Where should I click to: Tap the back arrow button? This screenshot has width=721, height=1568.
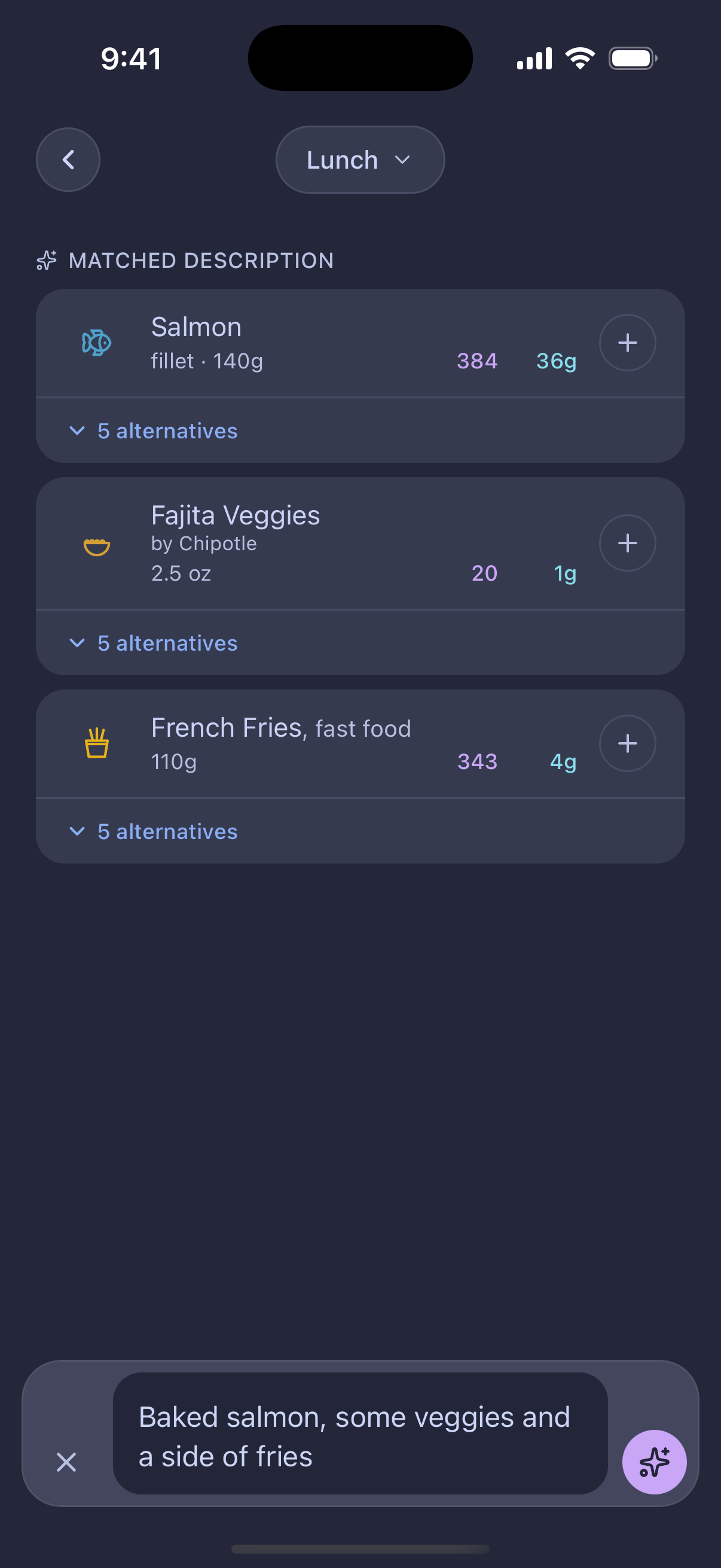point(68,160)
